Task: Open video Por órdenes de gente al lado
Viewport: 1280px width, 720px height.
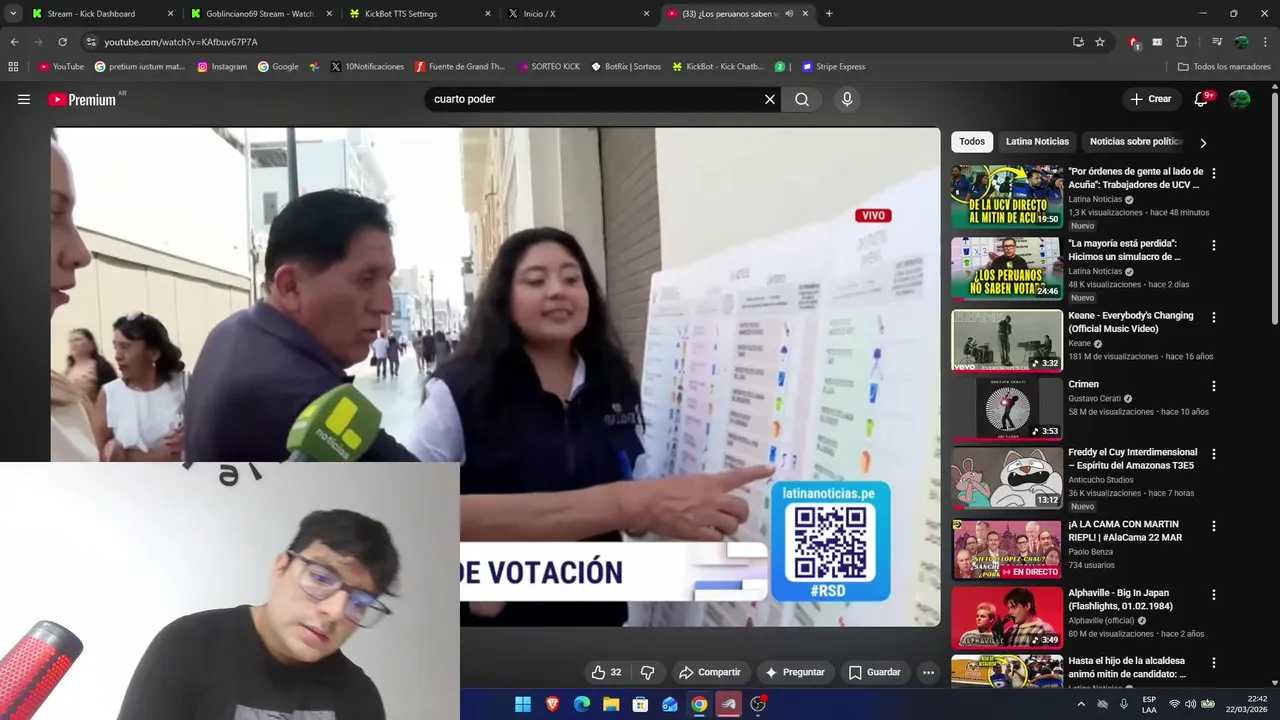Action: point(1136,178)
